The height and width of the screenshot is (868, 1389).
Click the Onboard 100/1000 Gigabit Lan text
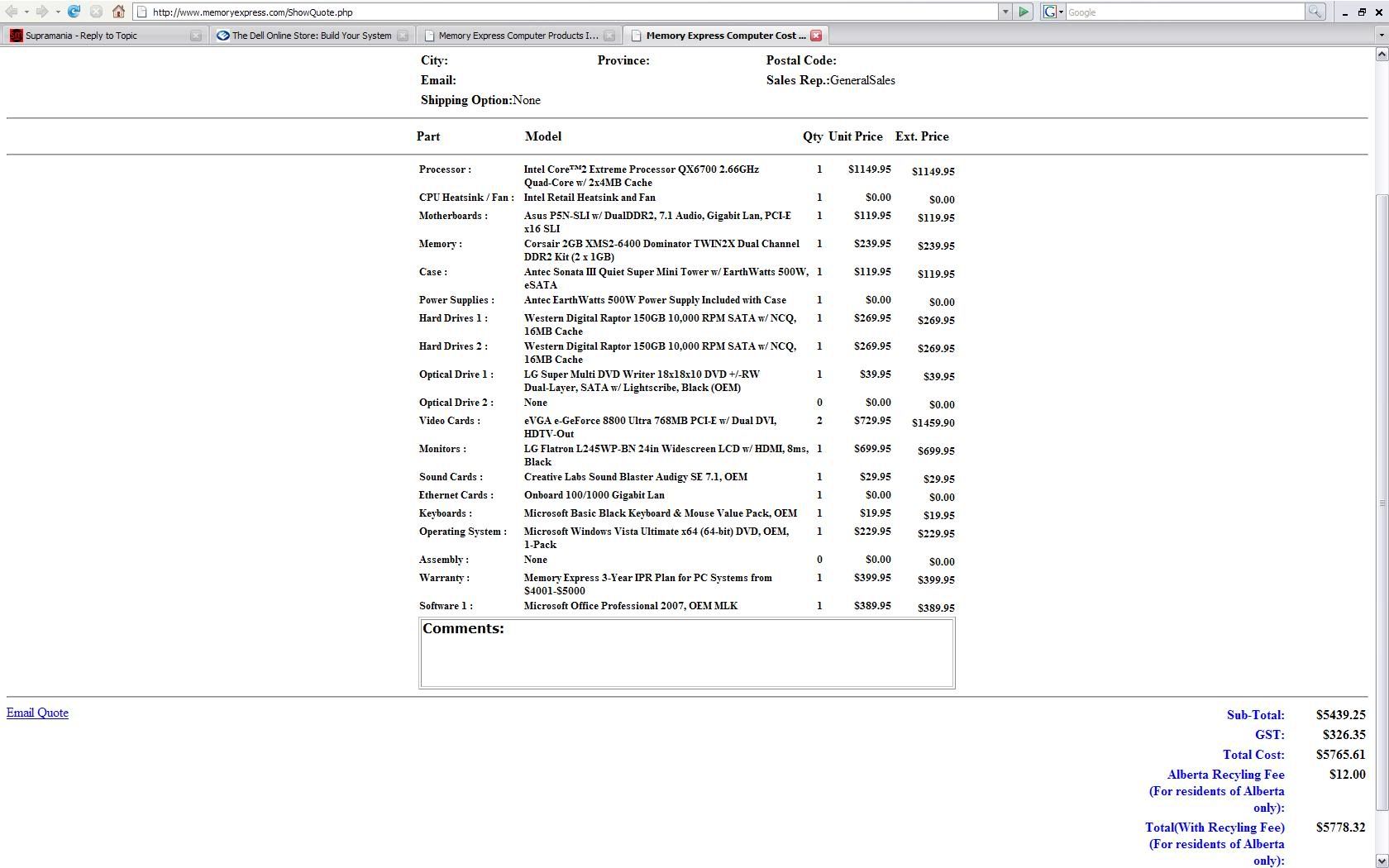click(x=594, y=495)
